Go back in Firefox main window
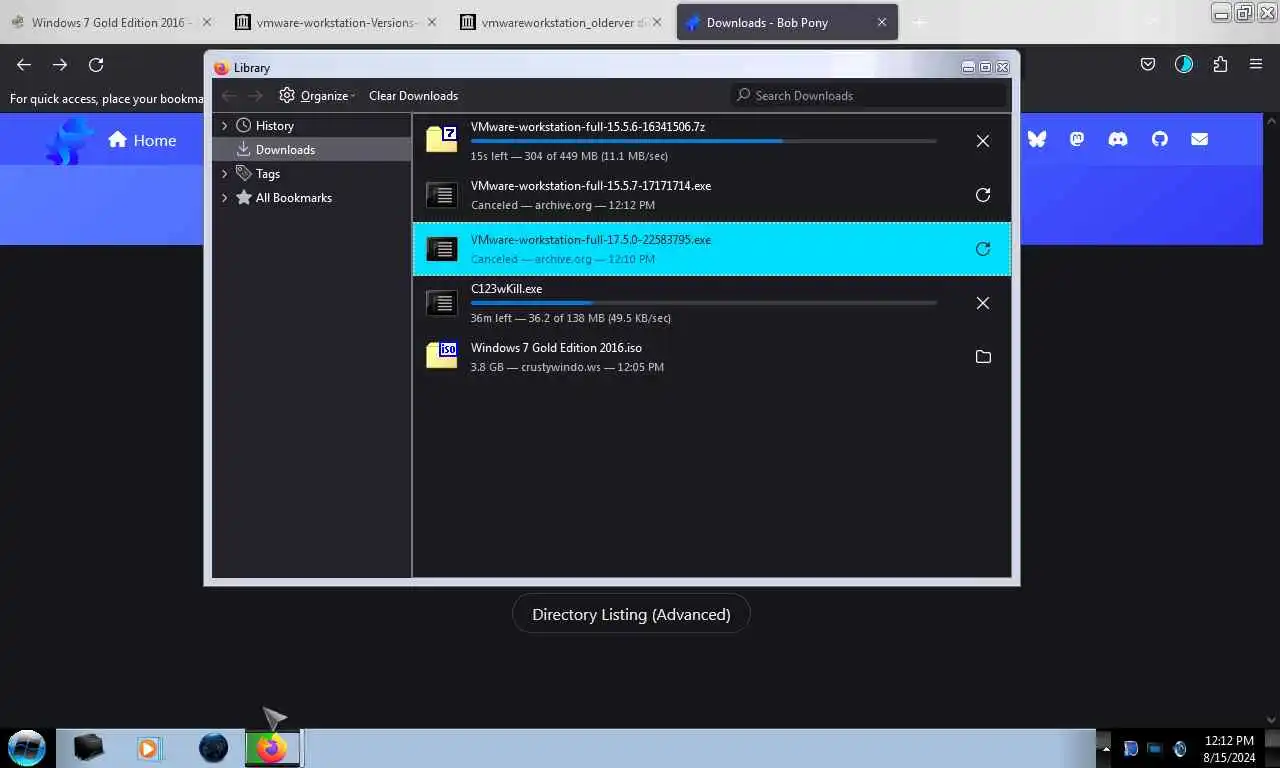 point(24,64)
